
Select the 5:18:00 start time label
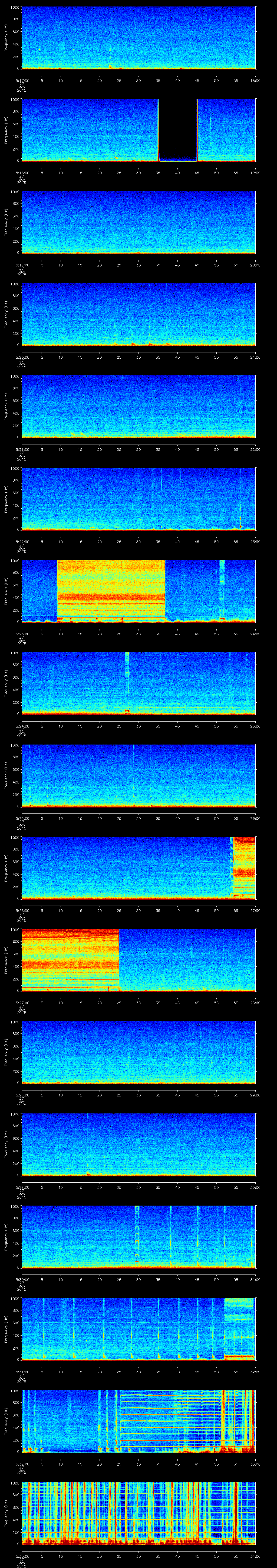(x=22, y=173)
